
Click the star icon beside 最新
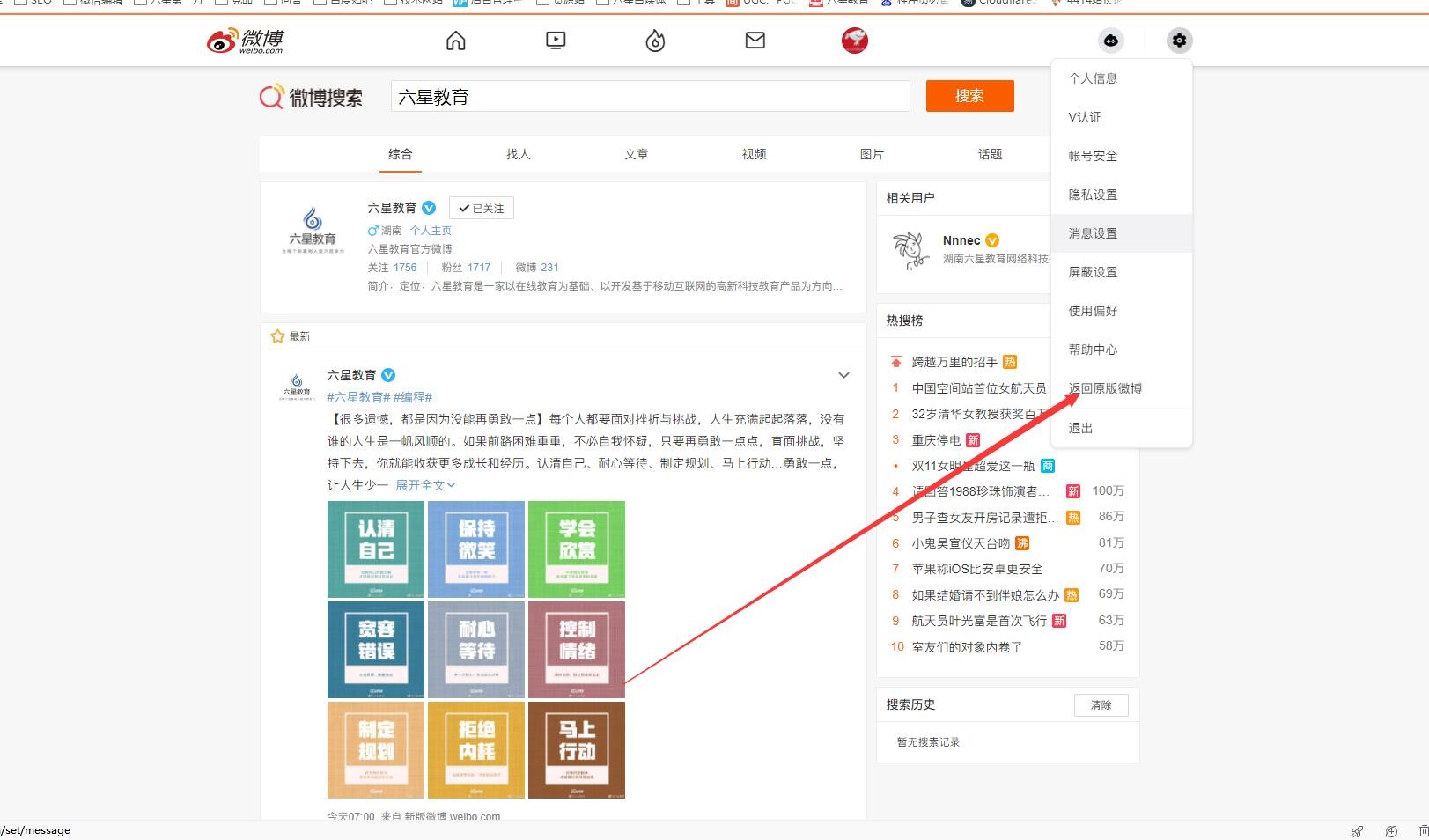click(x=277, y=336)
